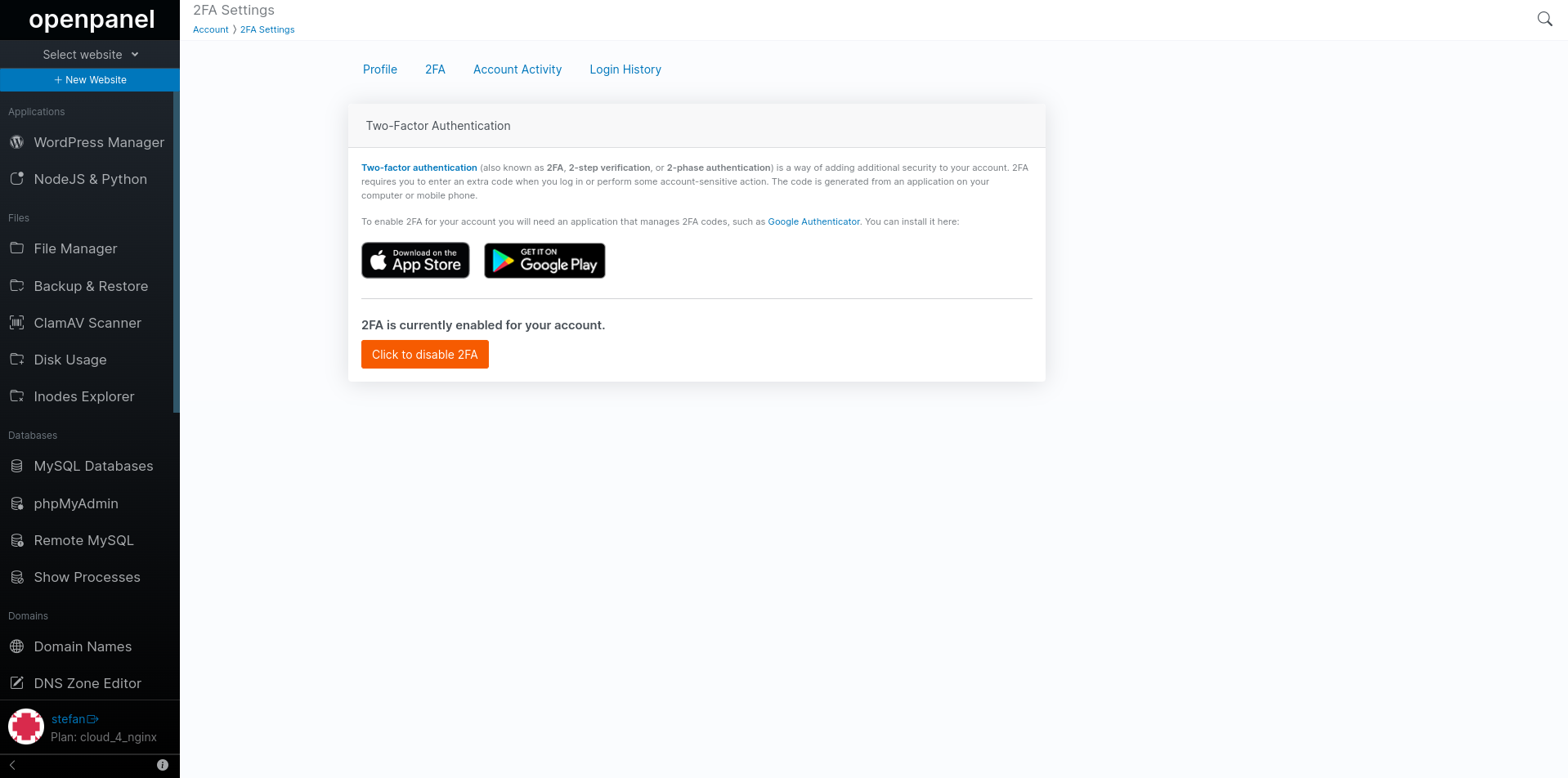1568x778 pixels.
Task: Click the Domain Names globe icon
Action: [16, 646]
